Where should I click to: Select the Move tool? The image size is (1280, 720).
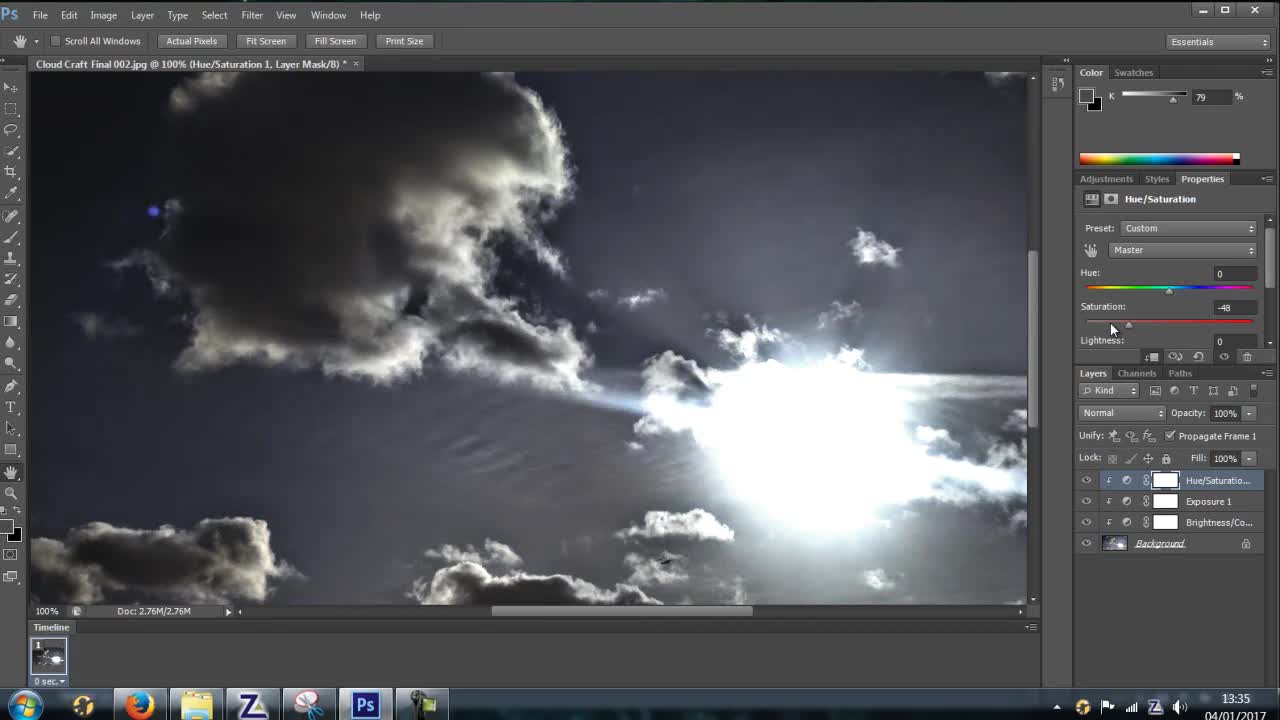(x=11, y=87)
